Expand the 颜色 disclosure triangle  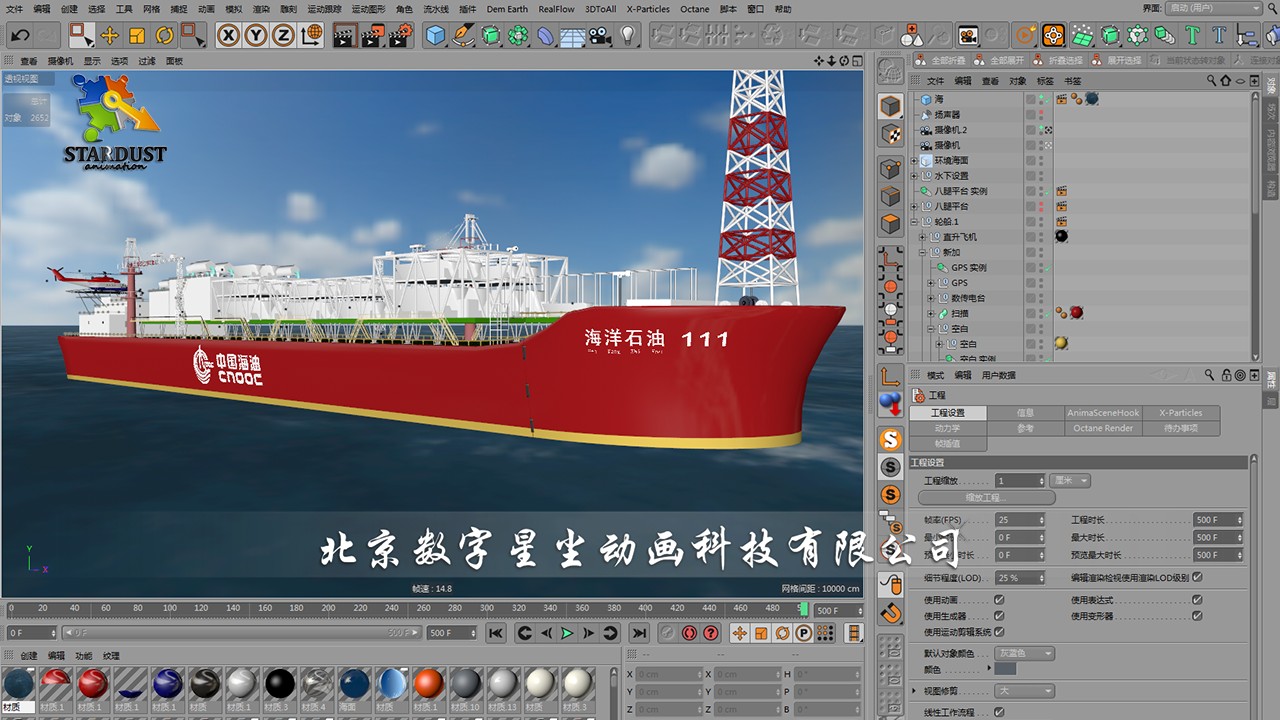pyautogui.click(x=989, y=669)
